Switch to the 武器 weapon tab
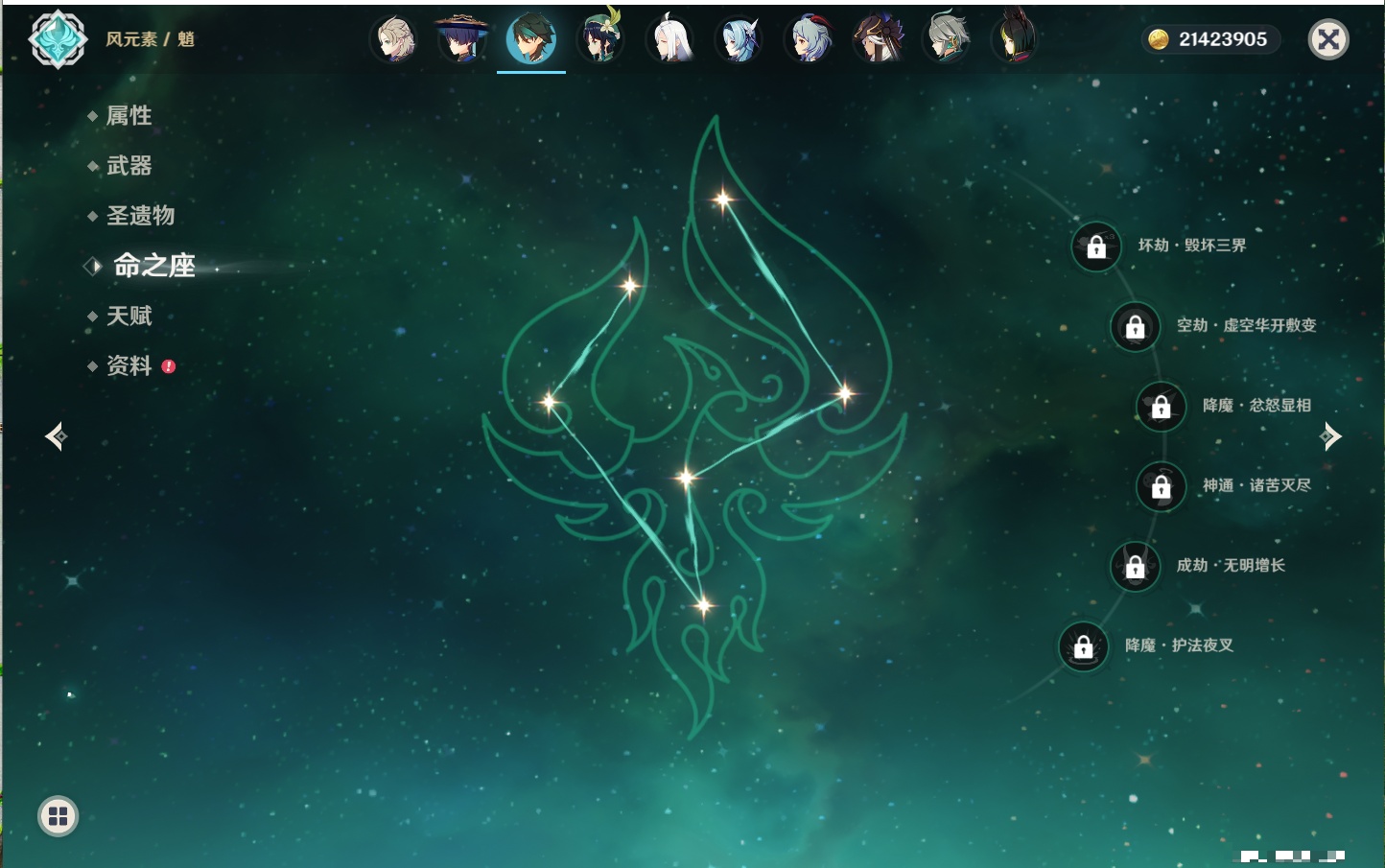Screen dimensions: 1385x868 [x=129, y=166]
